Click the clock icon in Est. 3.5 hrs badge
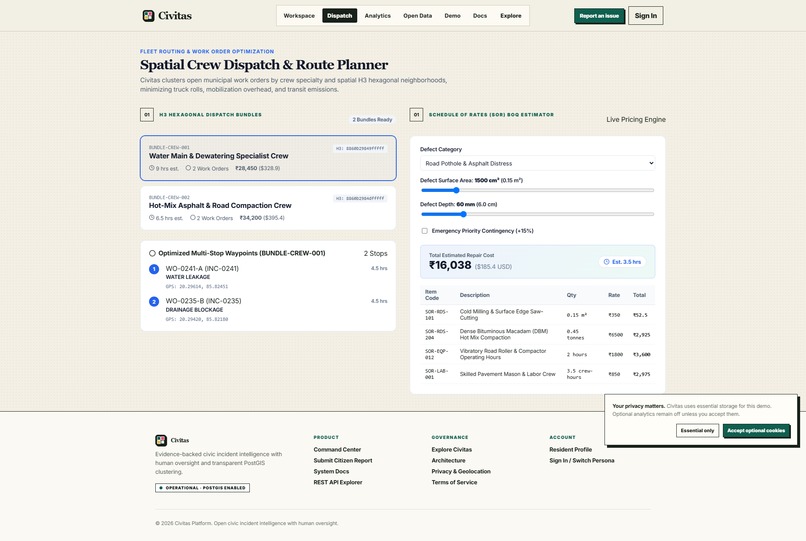 [x=607, y=262]
